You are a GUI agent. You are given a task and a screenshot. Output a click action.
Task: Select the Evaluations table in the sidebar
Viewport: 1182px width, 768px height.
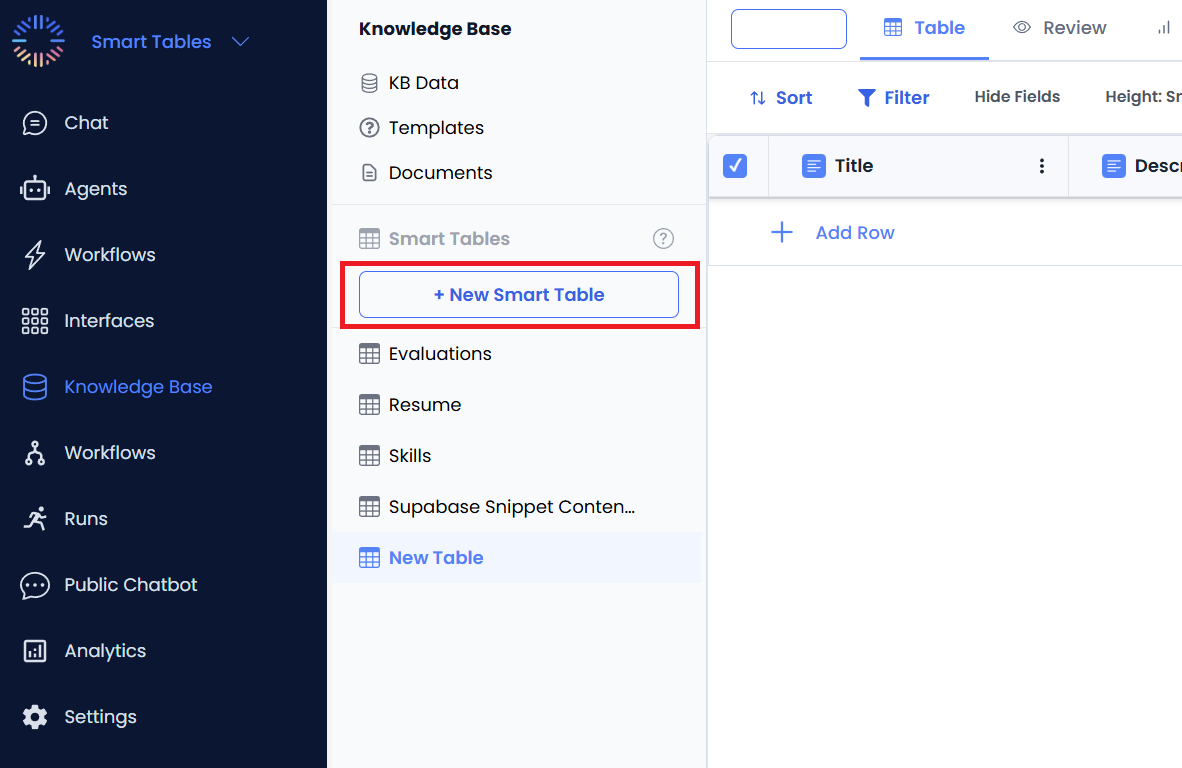439,353
